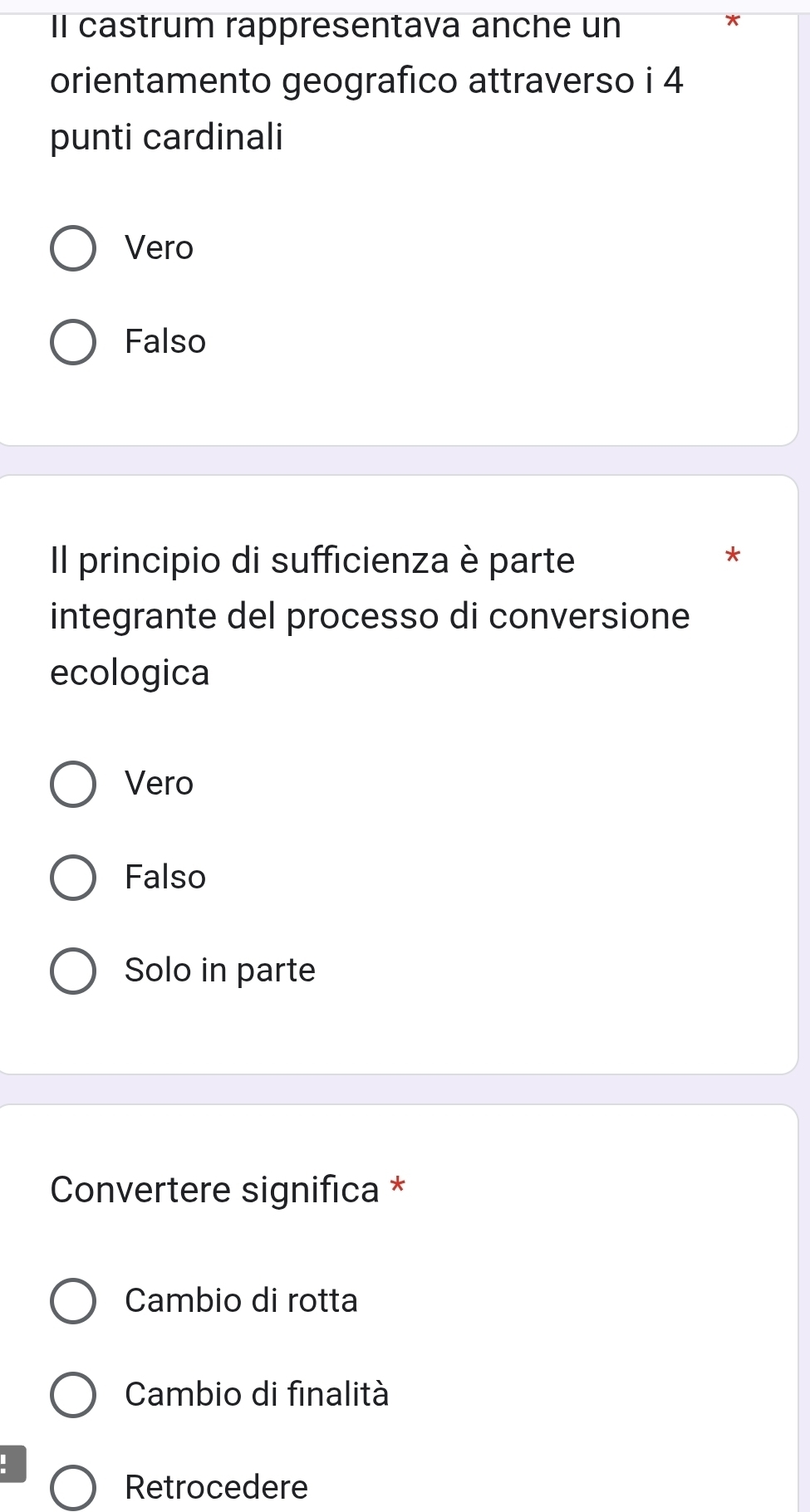Tap 'Vero' label text under castrum question
Image resolution: width=810 pixels, height=1512 pixels.
click(159, 248)
